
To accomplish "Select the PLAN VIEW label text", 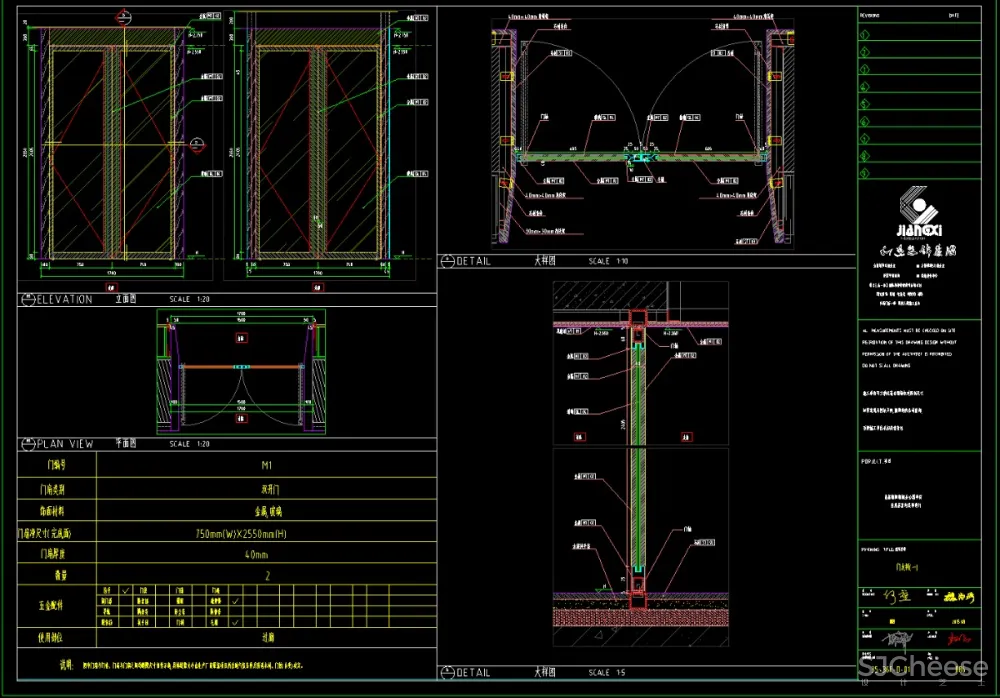I will (66, 443).
